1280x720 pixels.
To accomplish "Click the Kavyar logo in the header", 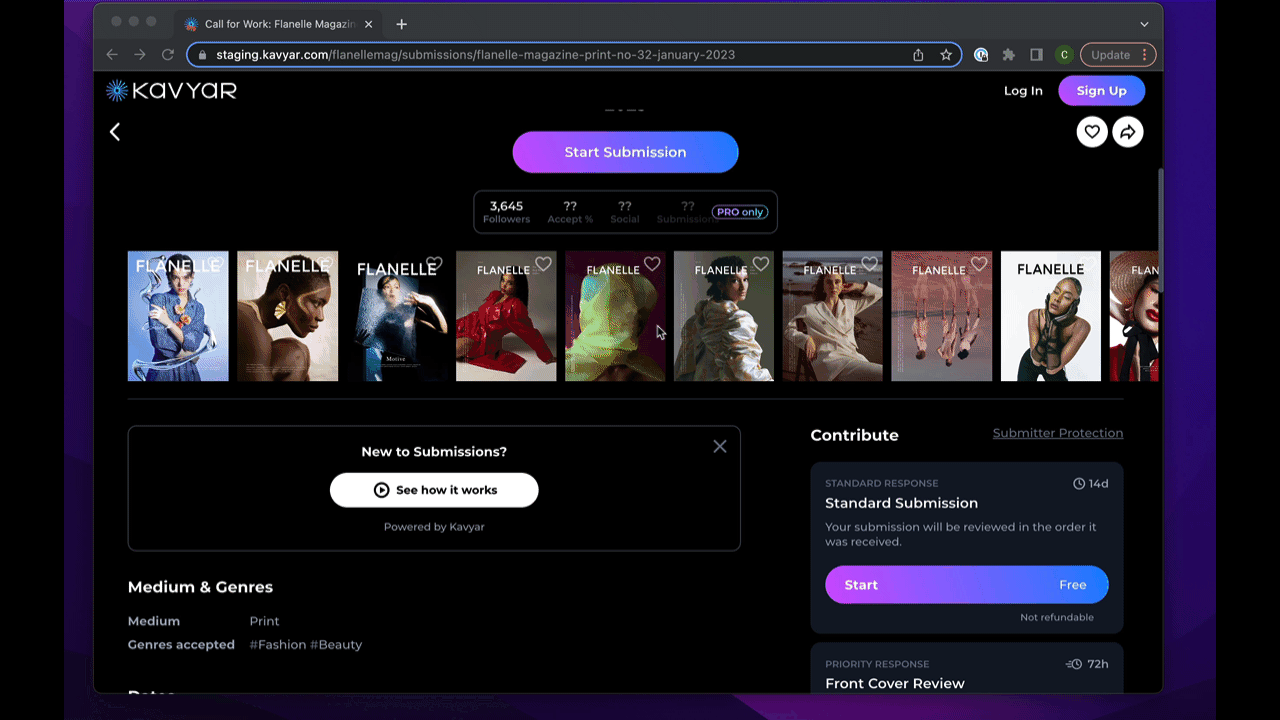I will click(x=171, y=91).
